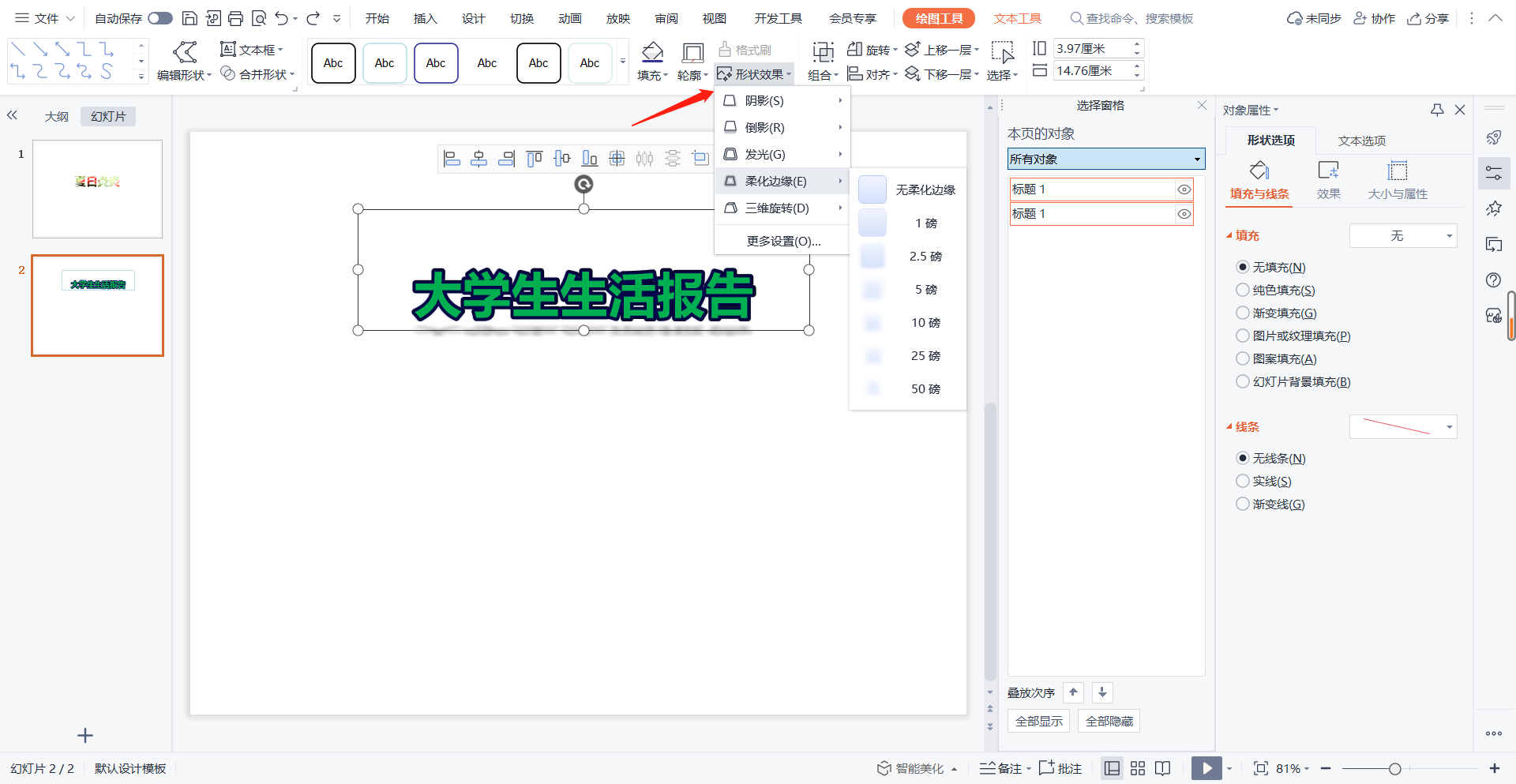The height and width of the screenshot is (784, 1516).
Task: Close the selection pane
Action: 1202,105
